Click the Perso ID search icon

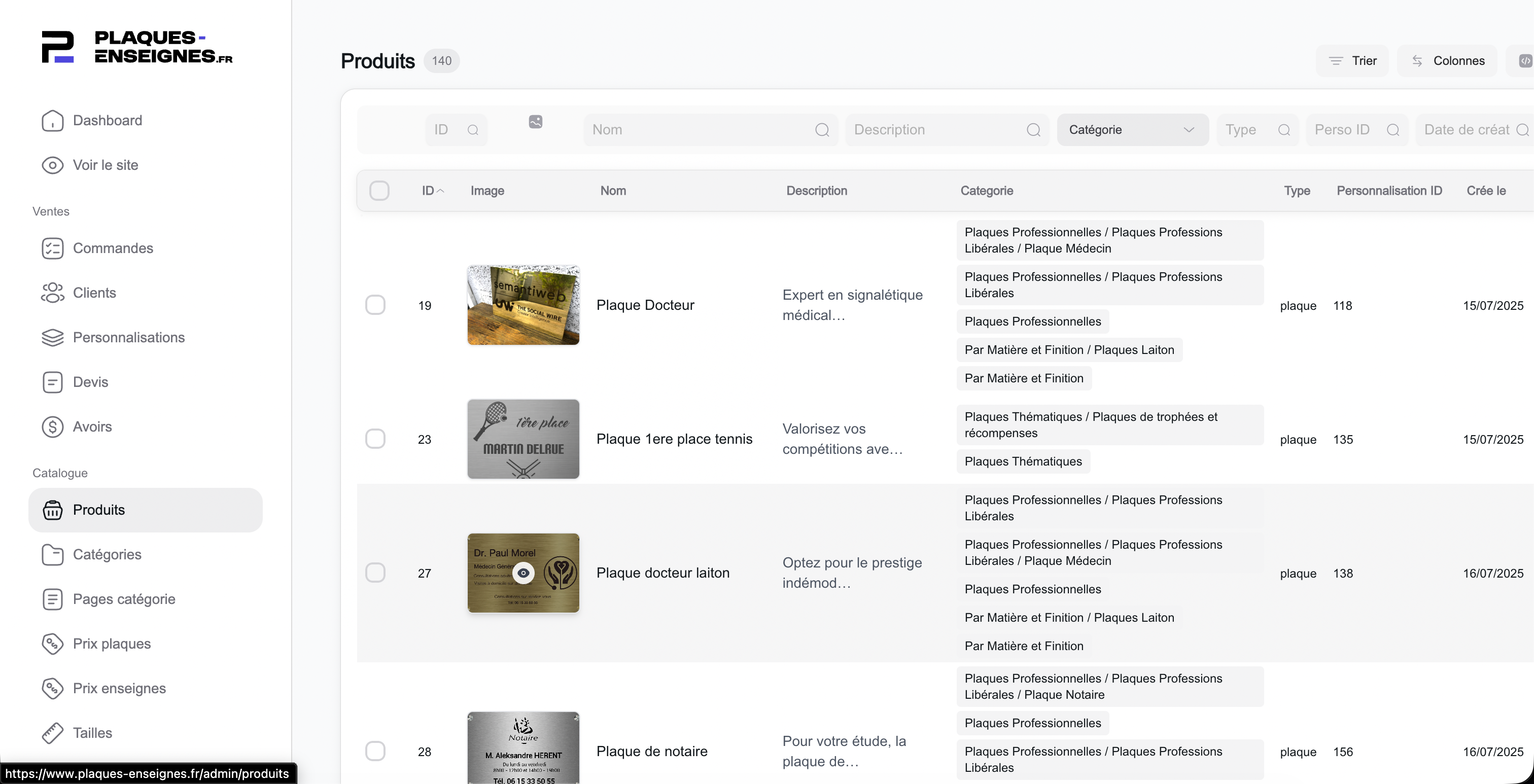coord(1393,130)
